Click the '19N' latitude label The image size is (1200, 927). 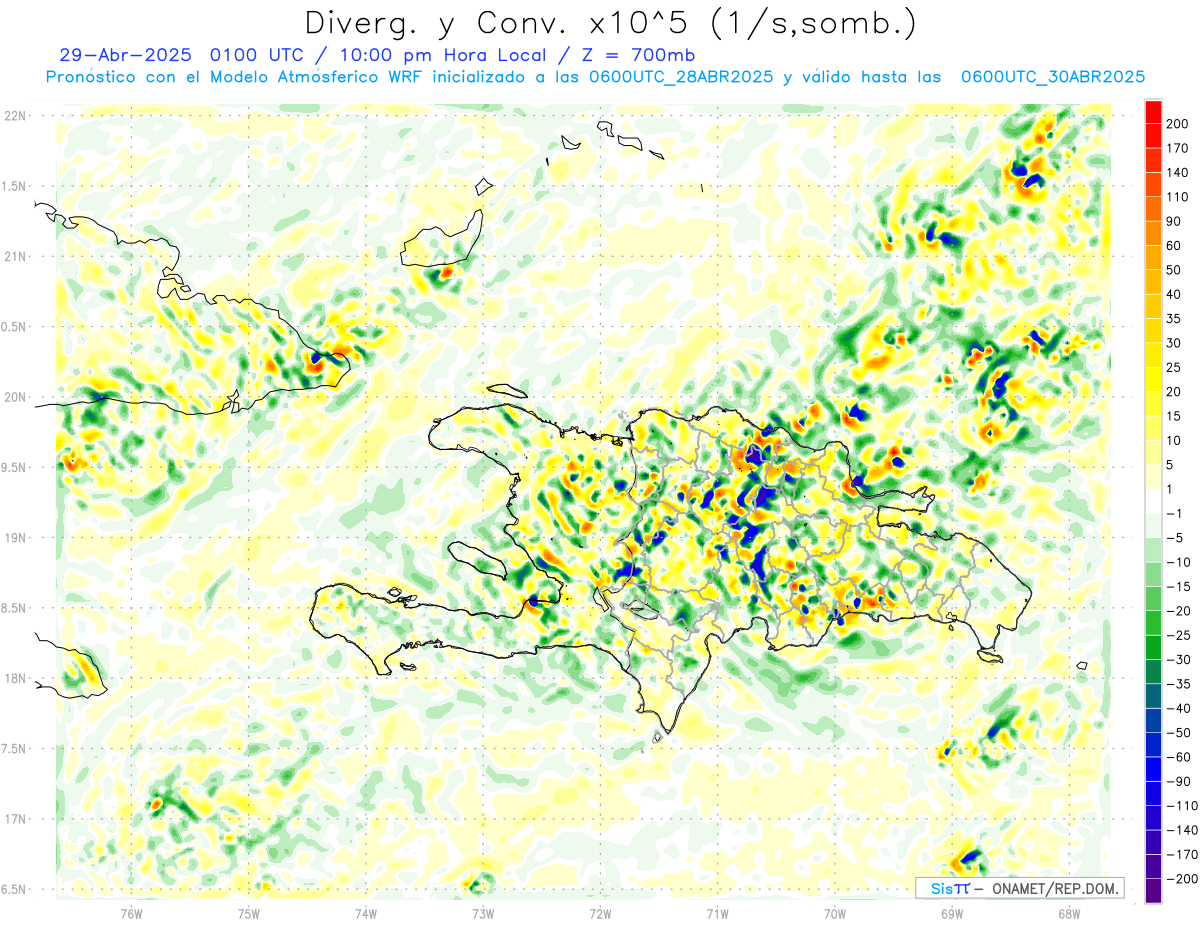point(14,538)
